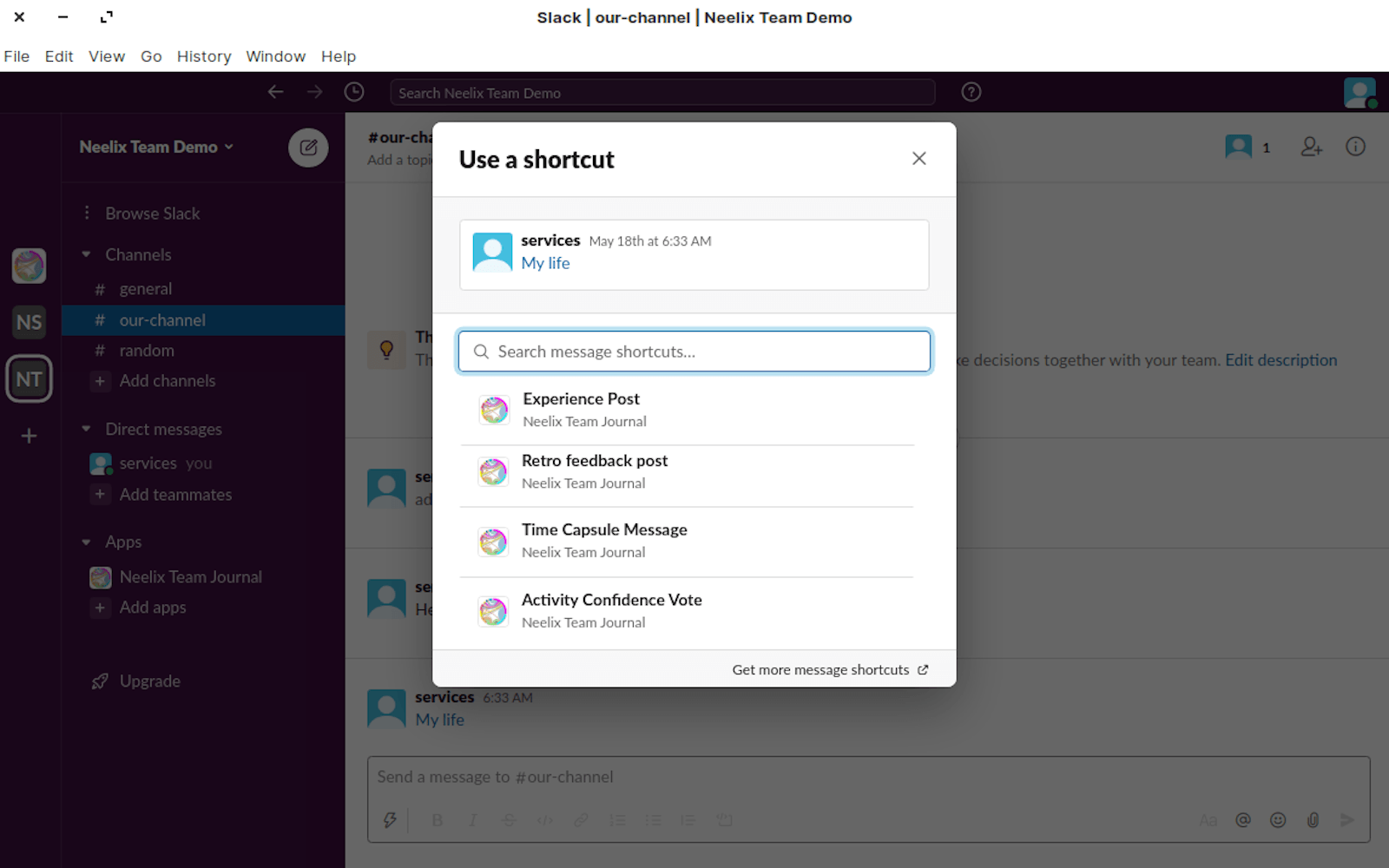Toggle bold formatting in composer
1389x868 pixels.
438,820
